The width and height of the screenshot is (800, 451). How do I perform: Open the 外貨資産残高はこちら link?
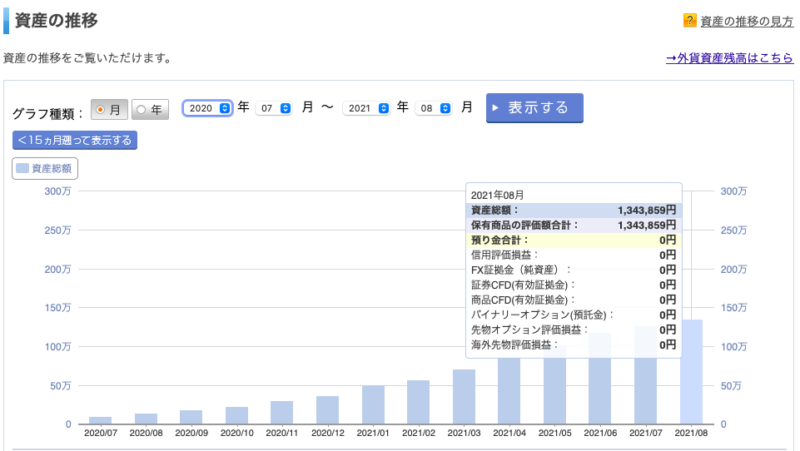click(730, 58)
